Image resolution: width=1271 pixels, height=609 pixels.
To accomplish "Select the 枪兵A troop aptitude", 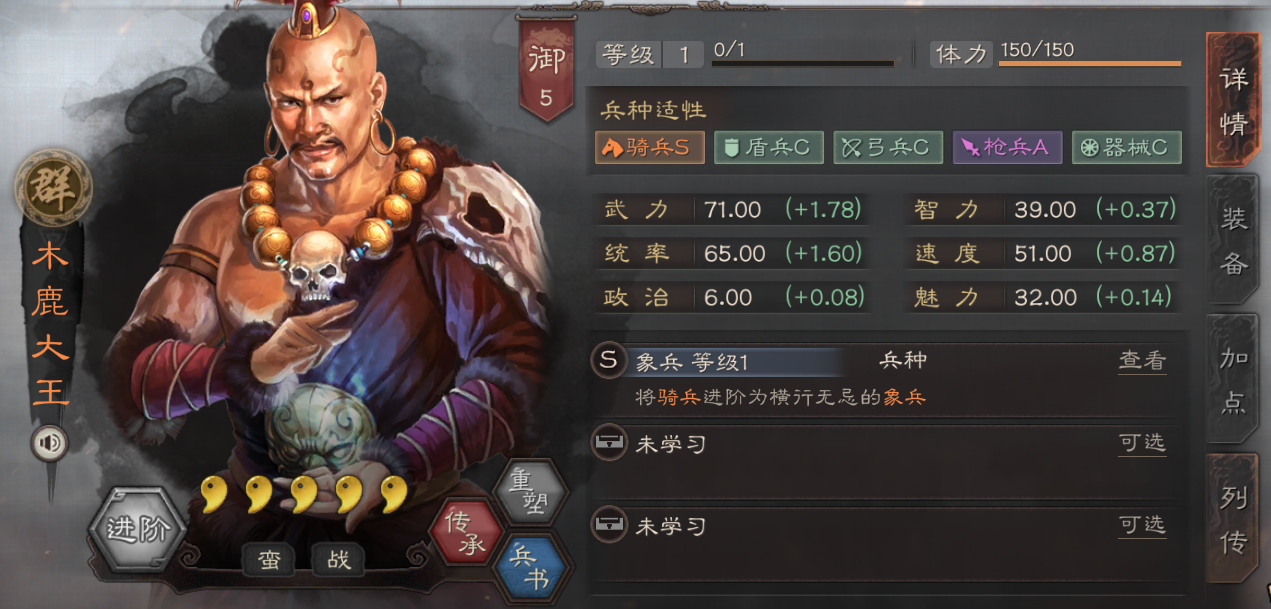I will coord(1007,148).
